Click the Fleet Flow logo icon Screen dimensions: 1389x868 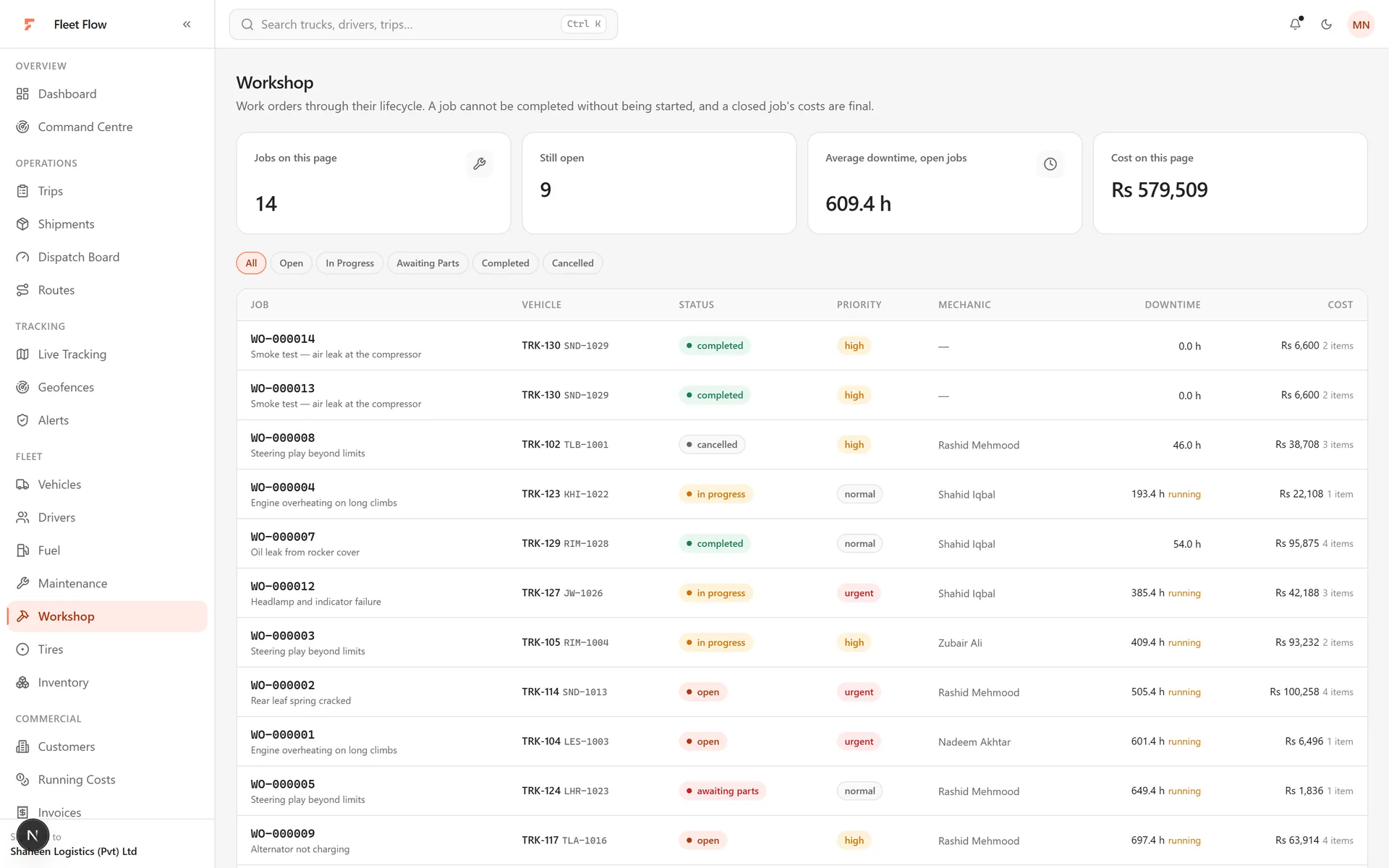click(x=29, y=25)
